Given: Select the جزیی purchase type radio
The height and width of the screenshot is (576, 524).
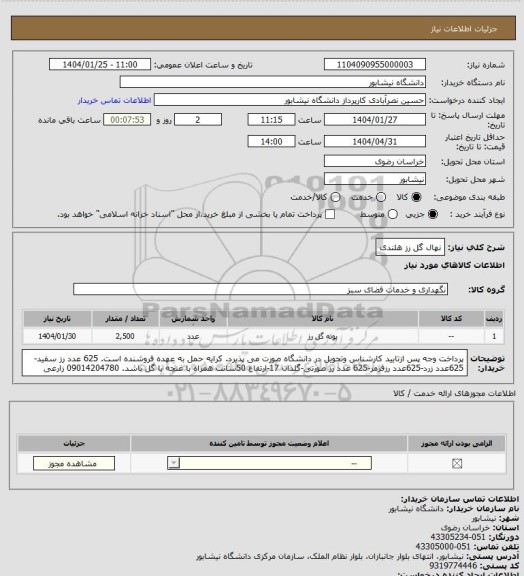Looking at the screenshot, I should click(433, 214).
